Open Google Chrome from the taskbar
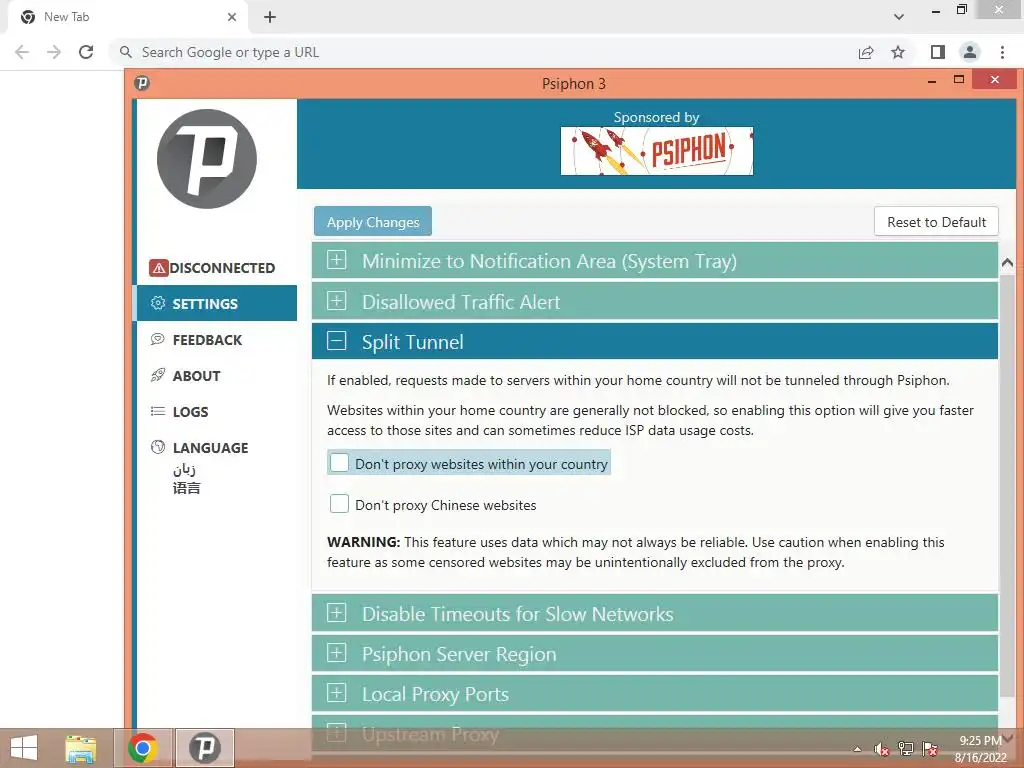This screenshot has width=1024, height=768. pos(143,748)
